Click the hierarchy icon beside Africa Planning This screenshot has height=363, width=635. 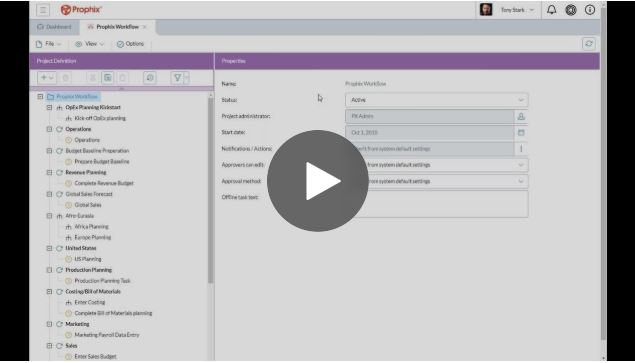point(68,227)
